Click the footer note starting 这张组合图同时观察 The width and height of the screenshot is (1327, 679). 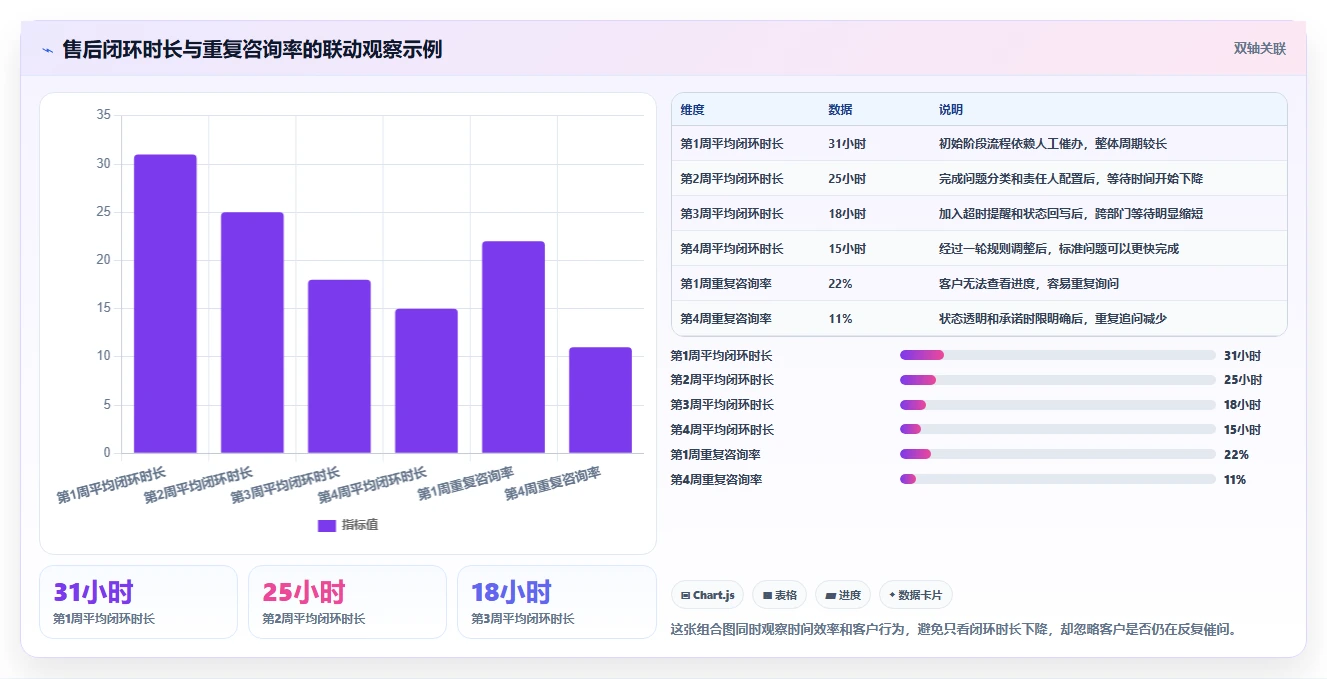point(954,630)
